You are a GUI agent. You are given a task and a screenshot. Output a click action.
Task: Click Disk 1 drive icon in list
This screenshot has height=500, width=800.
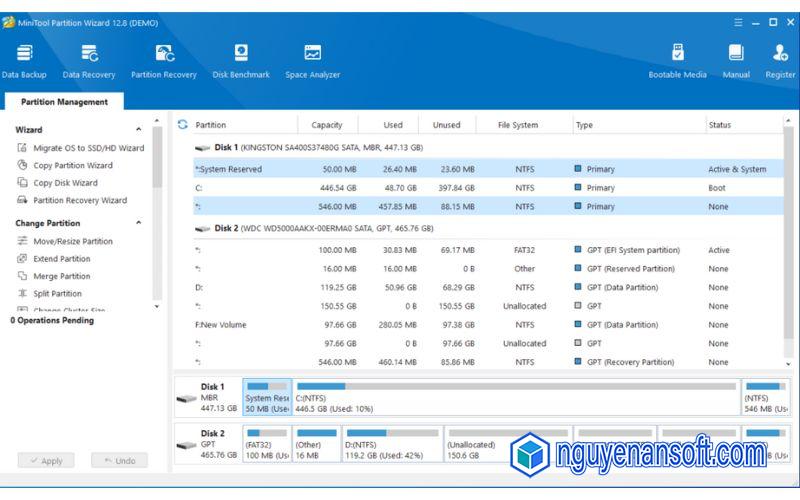point(203,148)
